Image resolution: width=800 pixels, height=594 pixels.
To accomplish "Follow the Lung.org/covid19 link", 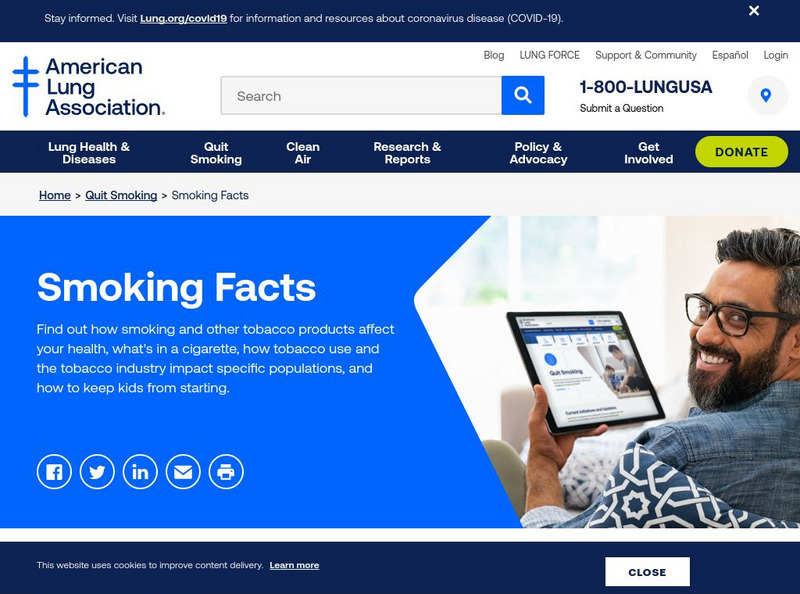I will [183, 18].
